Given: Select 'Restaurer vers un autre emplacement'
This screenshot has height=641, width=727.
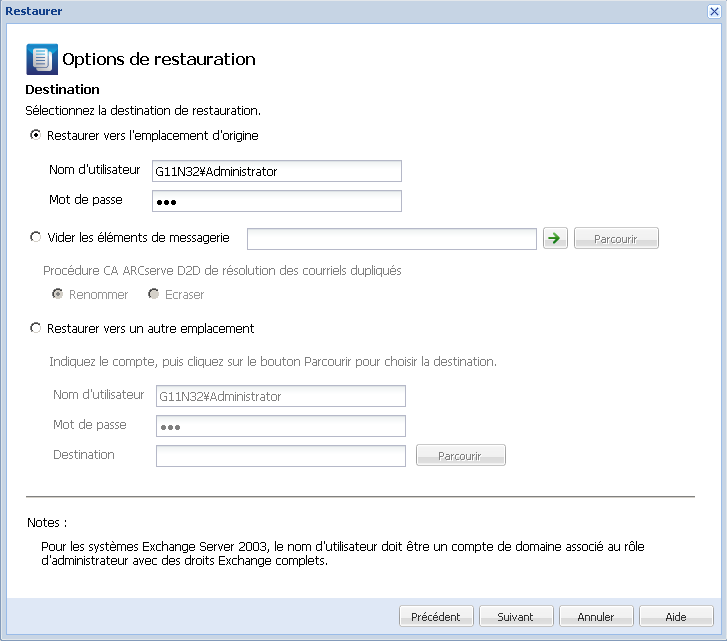Looking at the screenshot, I should click(x=37, y=328).
